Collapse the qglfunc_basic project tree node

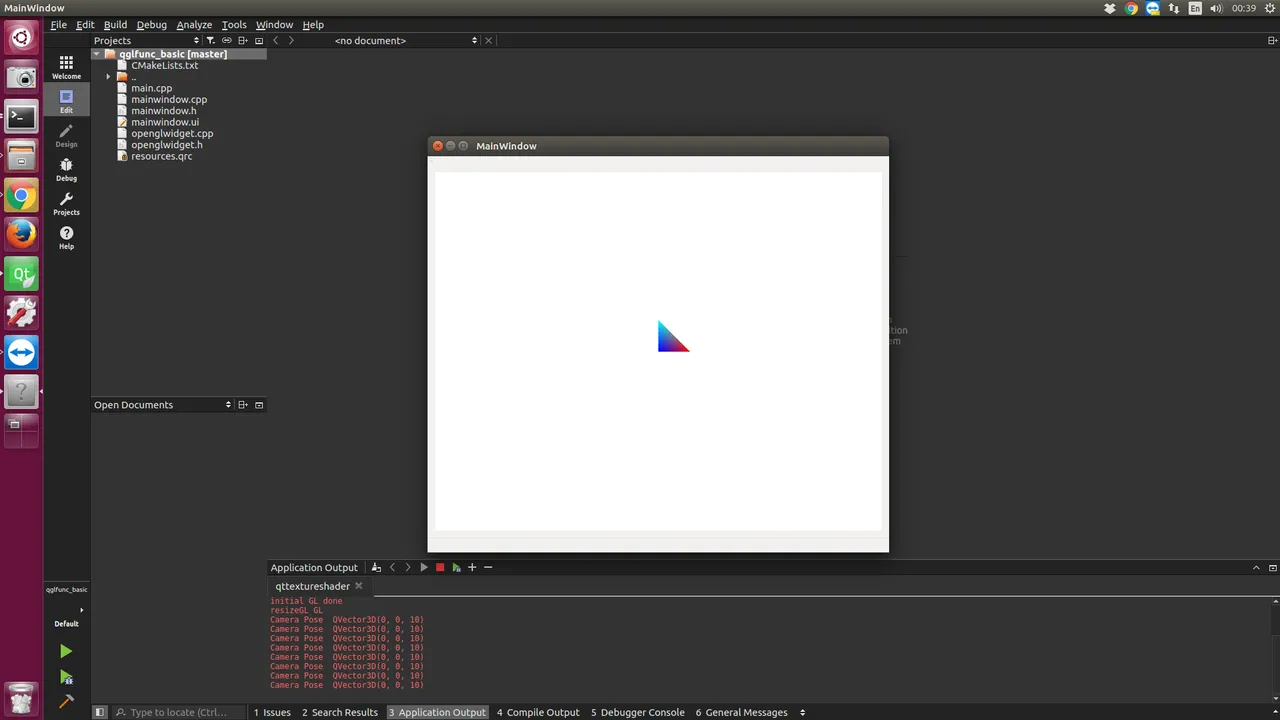[98, 54]
